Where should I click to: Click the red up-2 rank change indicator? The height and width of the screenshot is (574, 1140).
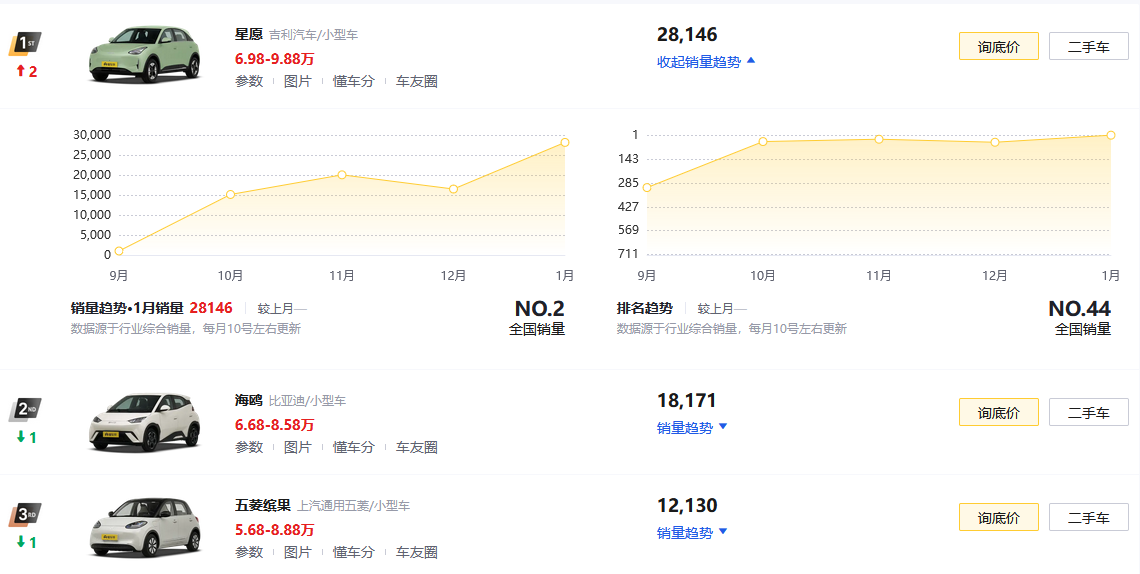(x=26, y=71)
